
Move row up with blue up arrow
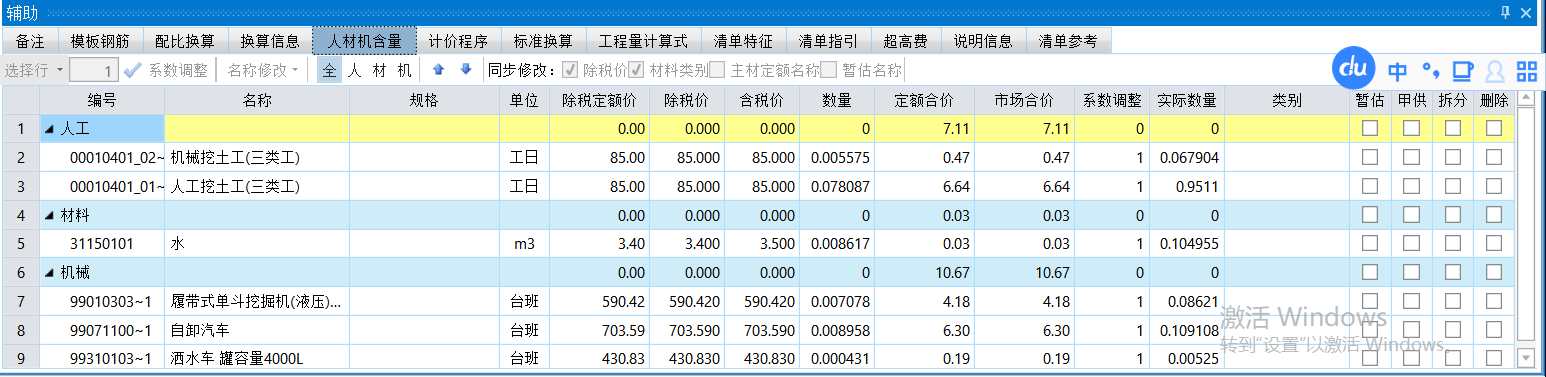(x=438, y=70)
